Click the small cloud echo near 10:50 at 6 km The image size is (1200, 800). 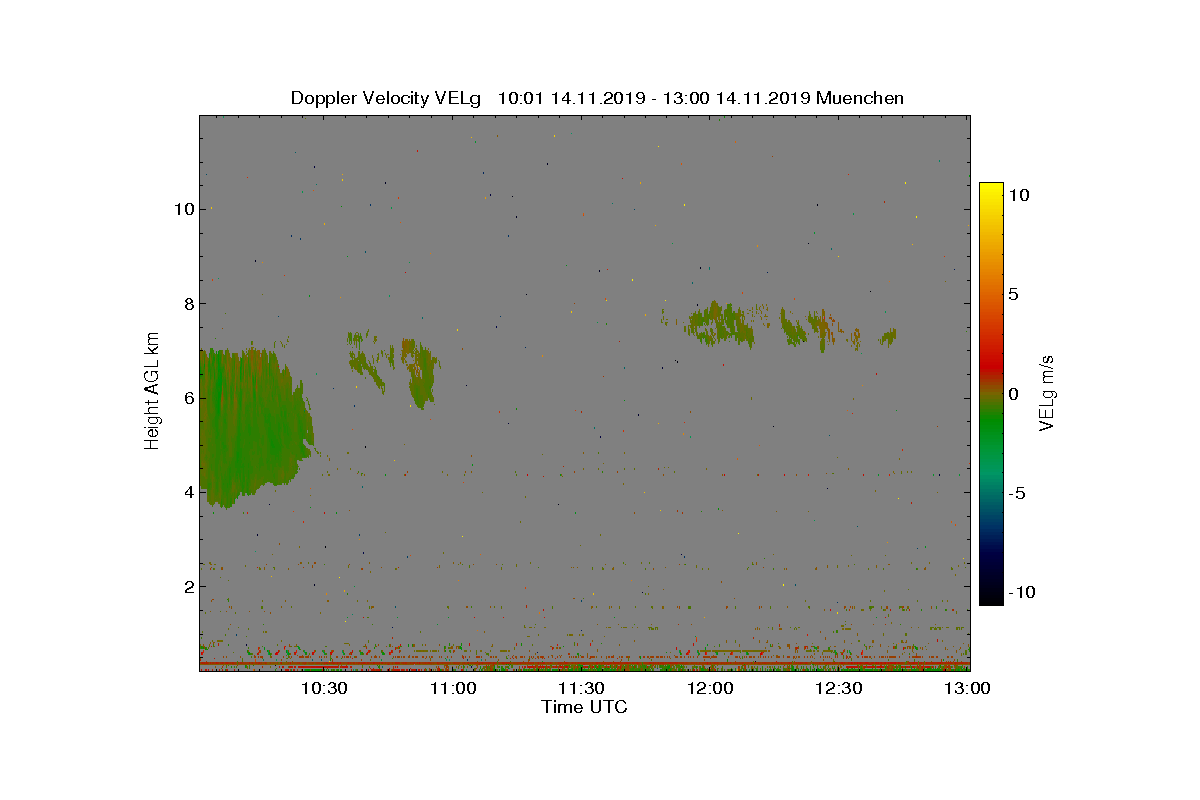[422, 373]
